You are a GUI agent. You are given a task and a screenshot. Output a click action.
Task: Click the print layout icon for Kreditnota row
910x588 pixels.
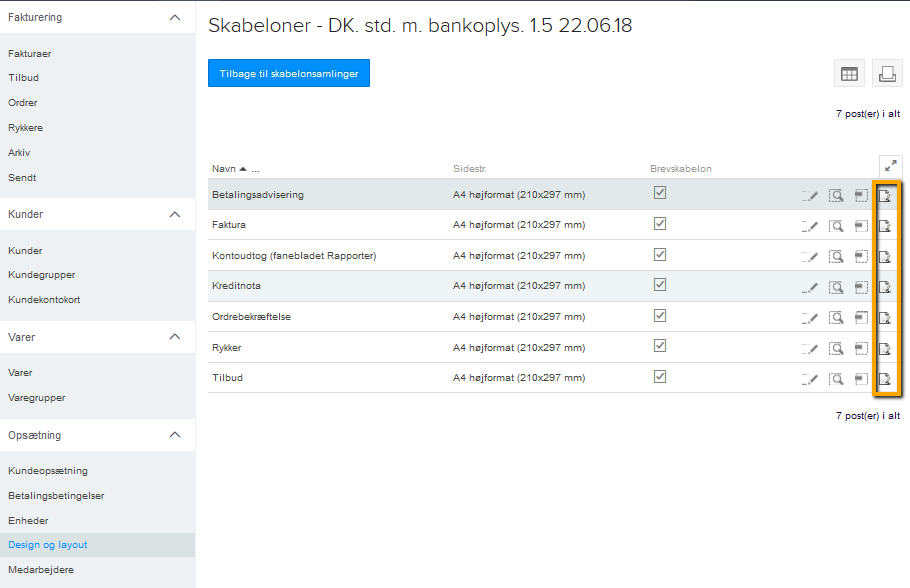861,286
